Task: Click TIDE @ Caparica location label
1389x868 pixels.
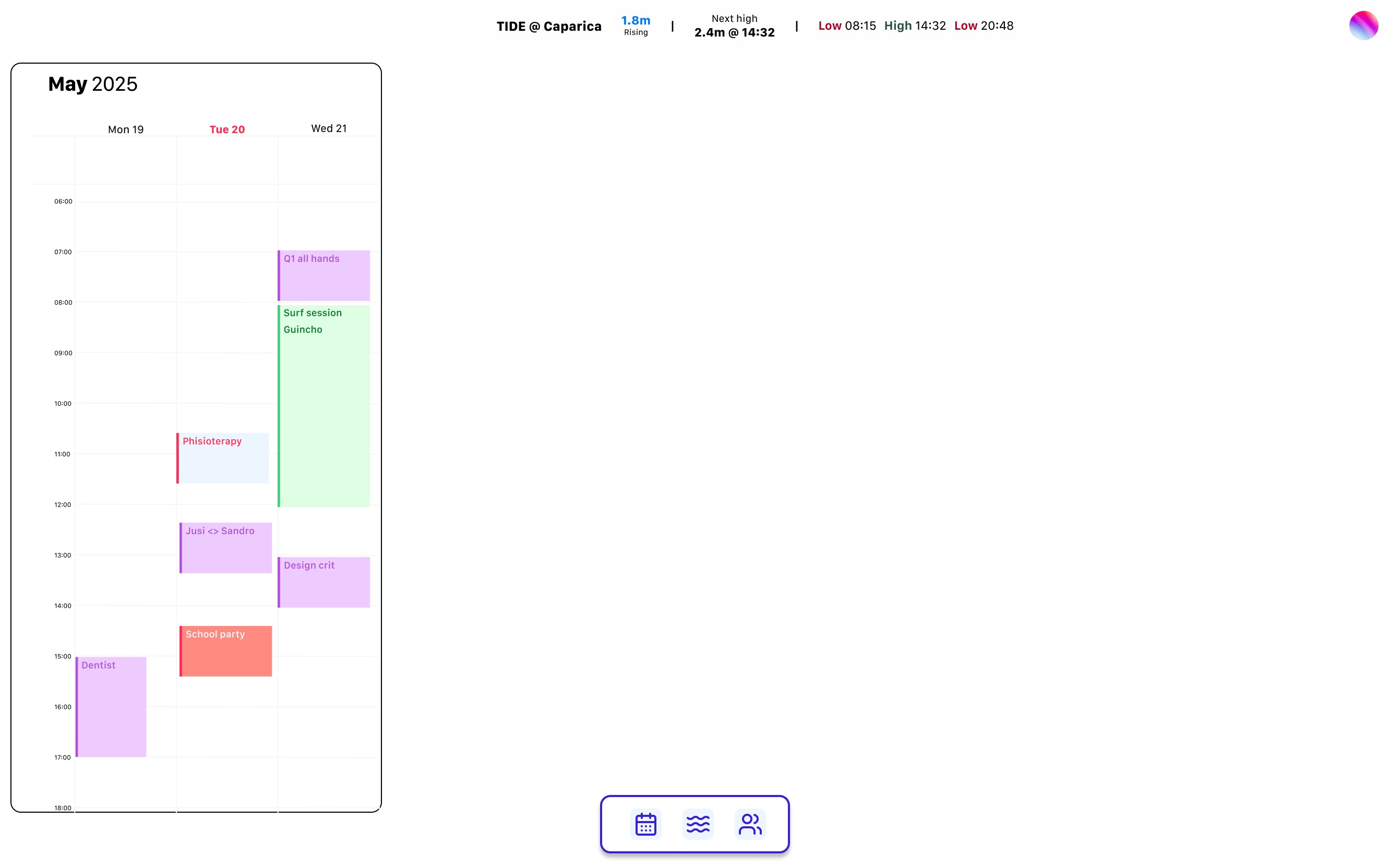Action: 548,27
